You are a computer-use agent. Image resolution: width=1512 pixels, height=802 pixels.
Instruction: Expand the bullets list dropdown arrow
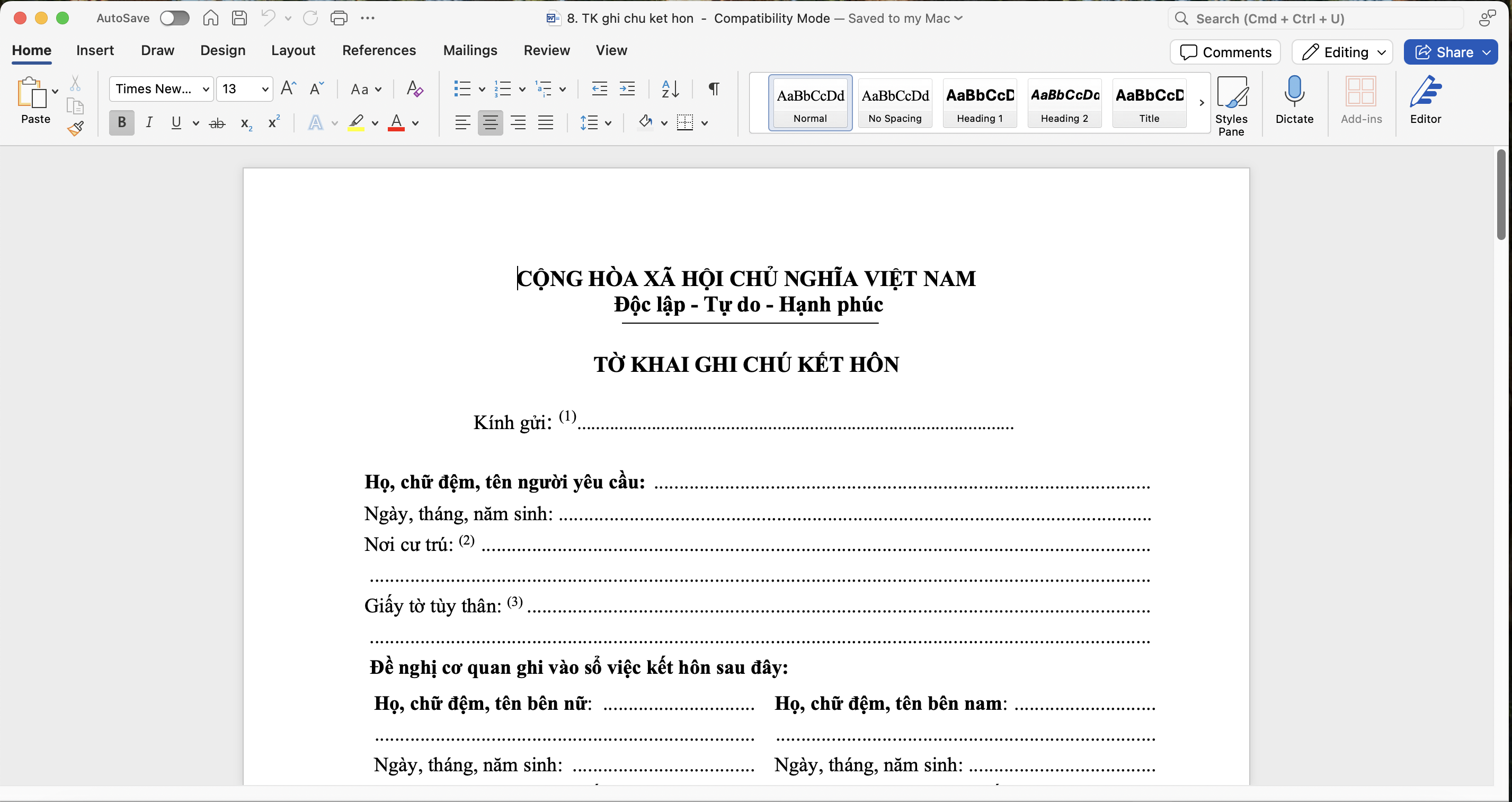(481, 89)
